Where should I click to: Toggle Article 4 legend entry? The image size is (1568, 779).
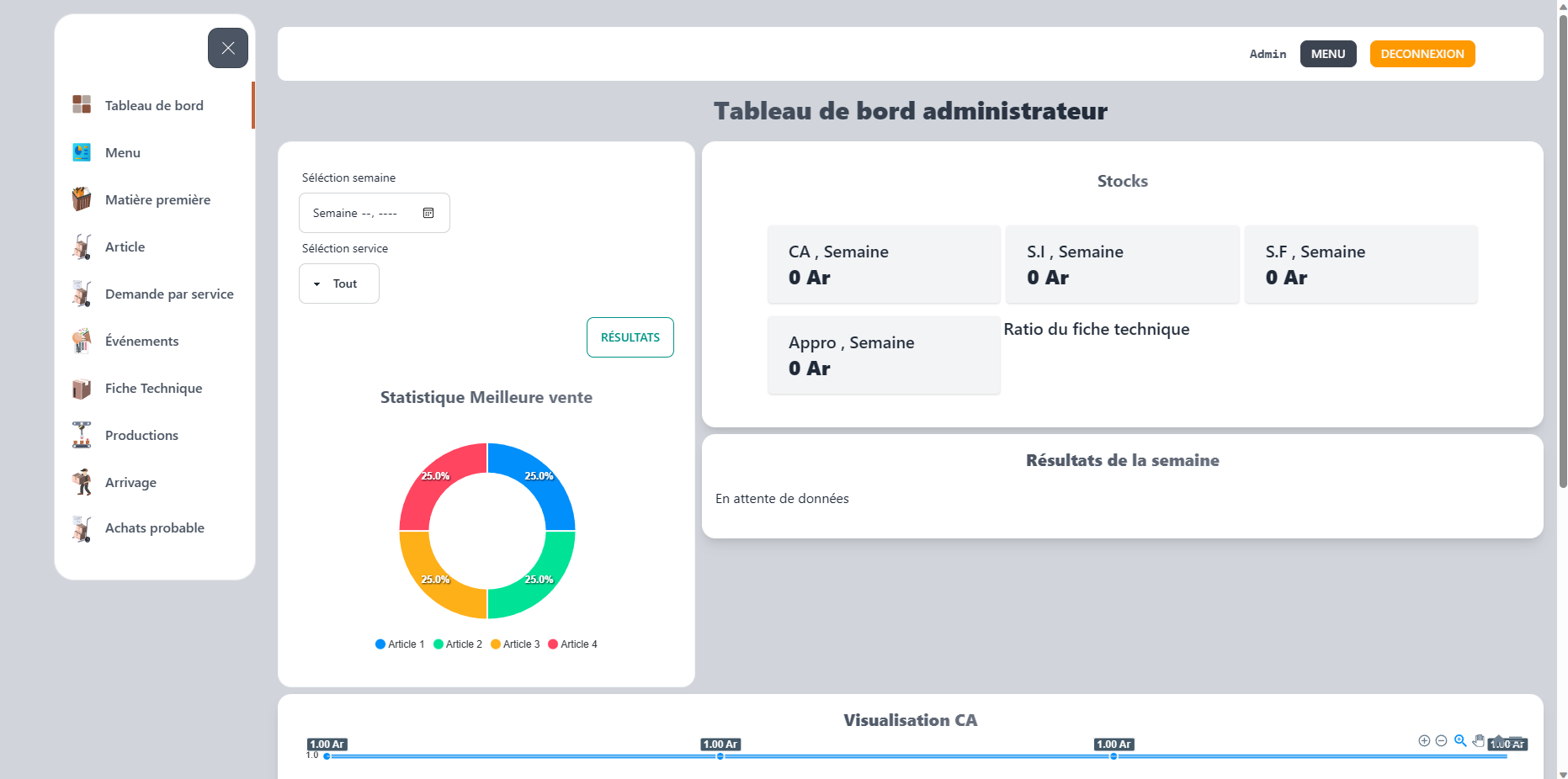click(573, 644)
